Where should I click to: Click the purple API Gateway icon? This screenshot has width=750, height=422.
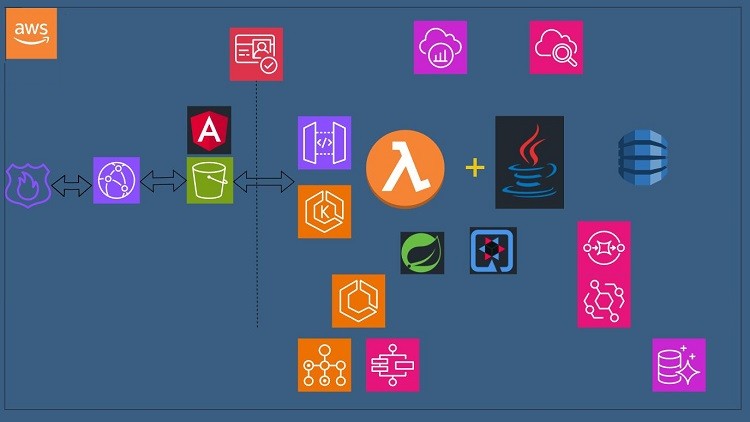(324, 143)
